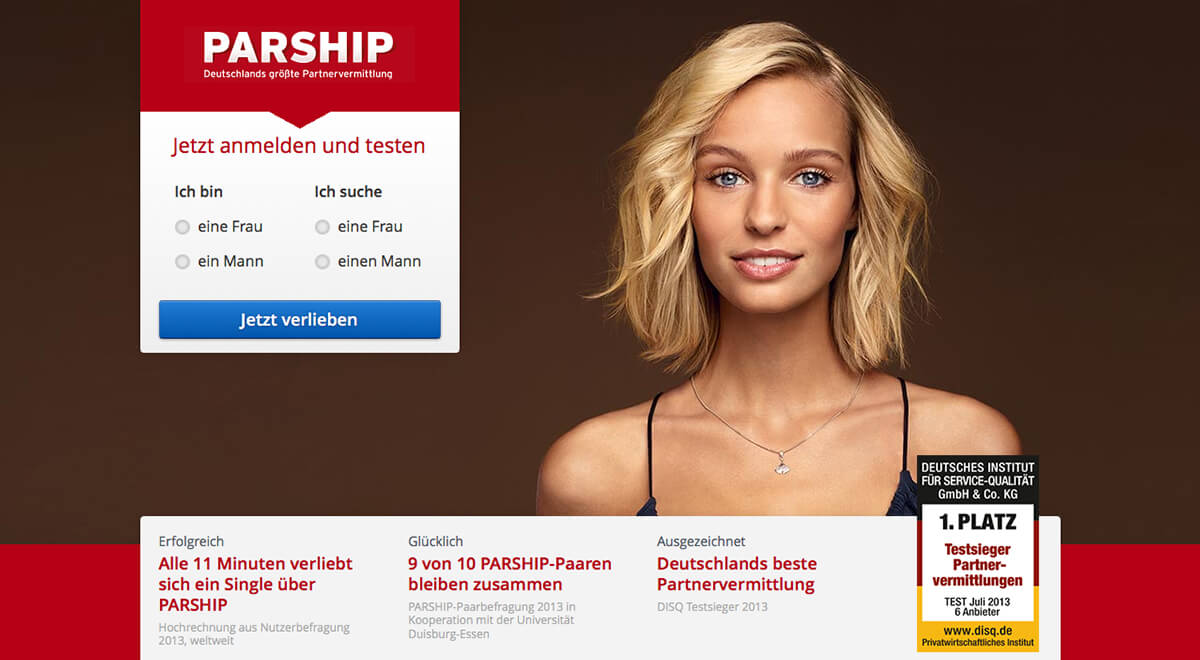Click the 'Ich bin' label
The width and height of the screenshot is (1200, 660).
click(199, 192)
